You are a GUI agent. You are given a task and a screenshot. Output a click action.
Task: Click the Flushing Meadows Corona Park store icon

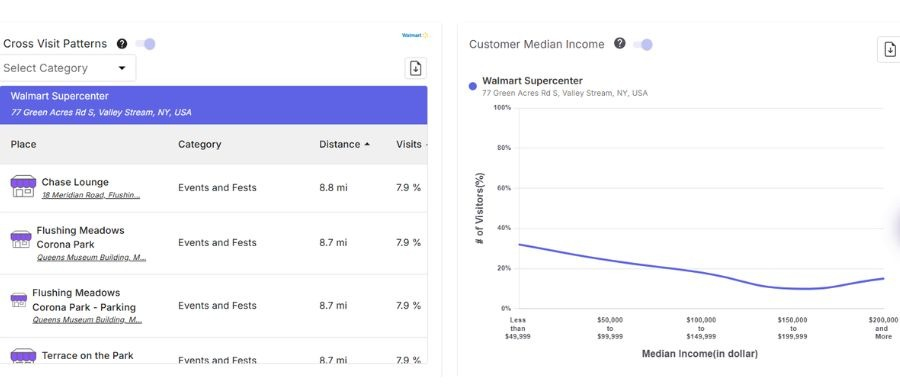pos(21,239)
